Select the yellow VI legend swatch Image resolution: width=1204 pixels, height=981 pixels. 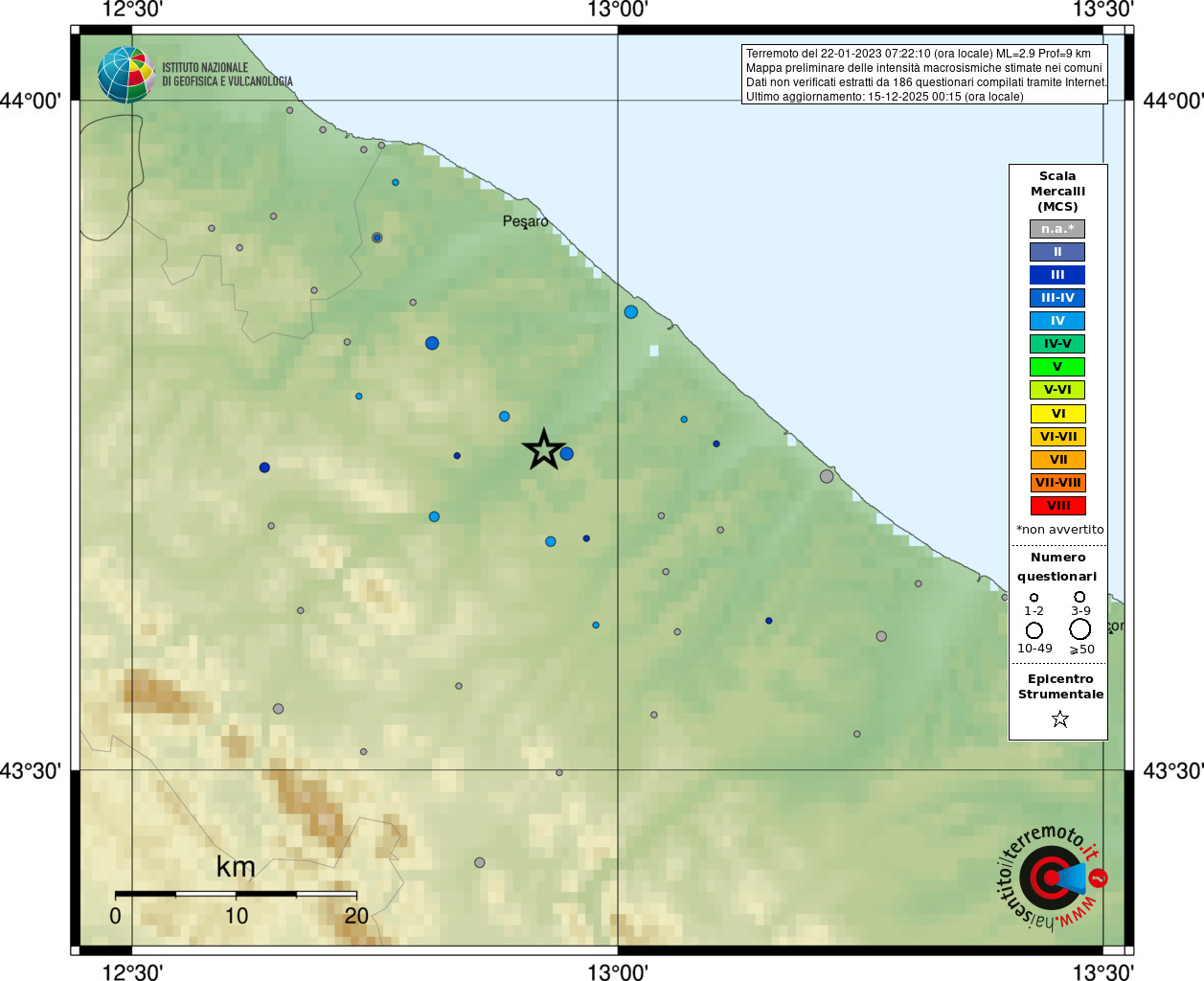coord(1057,414)
